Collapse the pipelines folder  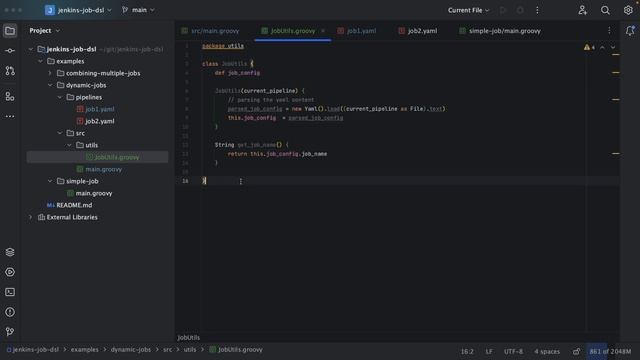(60, 97)
